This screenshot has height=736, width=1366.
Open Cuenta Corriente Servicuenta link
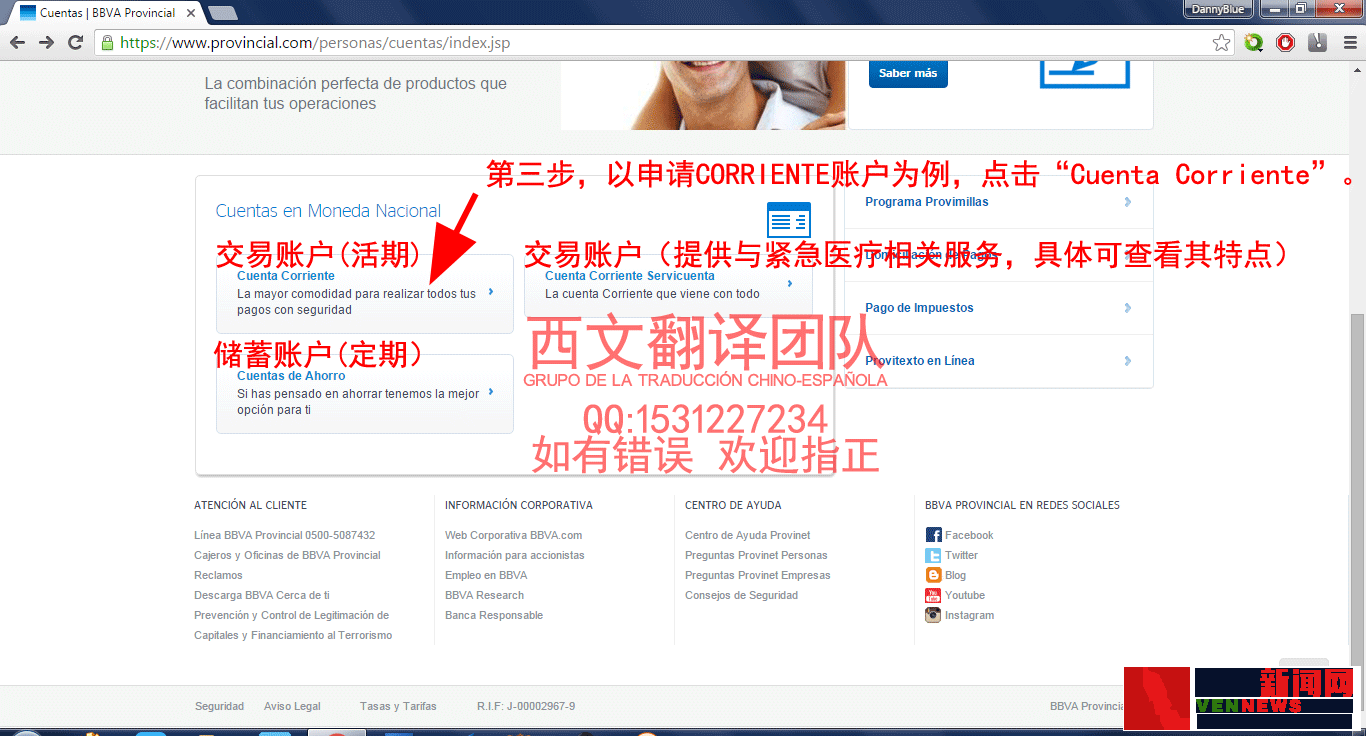(630, 276)
